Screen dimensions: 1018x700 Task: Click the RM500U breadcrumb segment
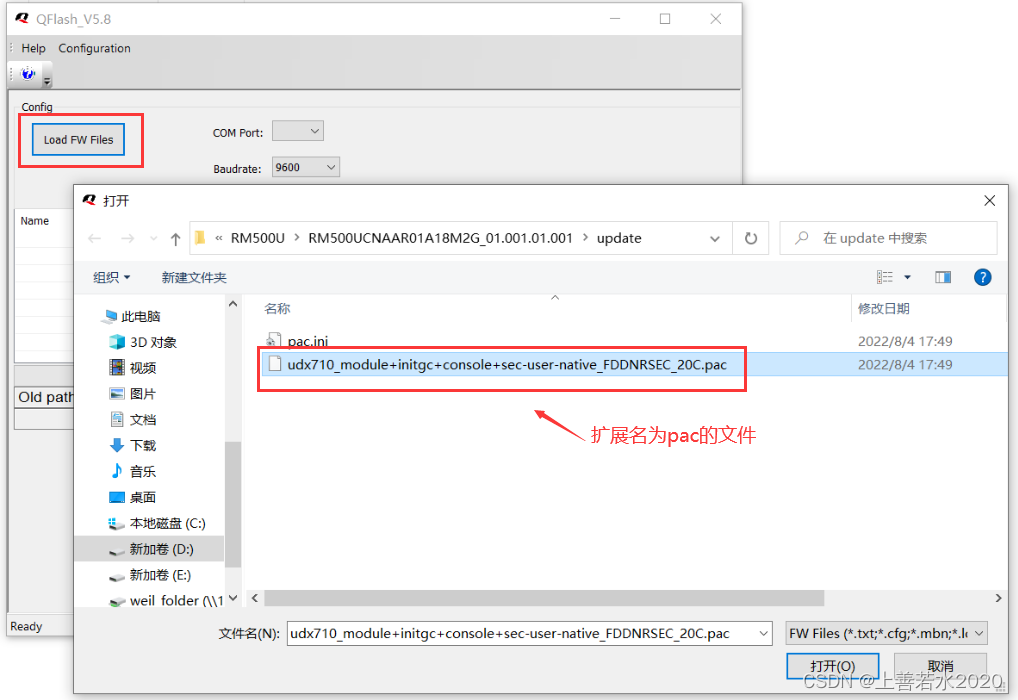(x=258, y=238)
